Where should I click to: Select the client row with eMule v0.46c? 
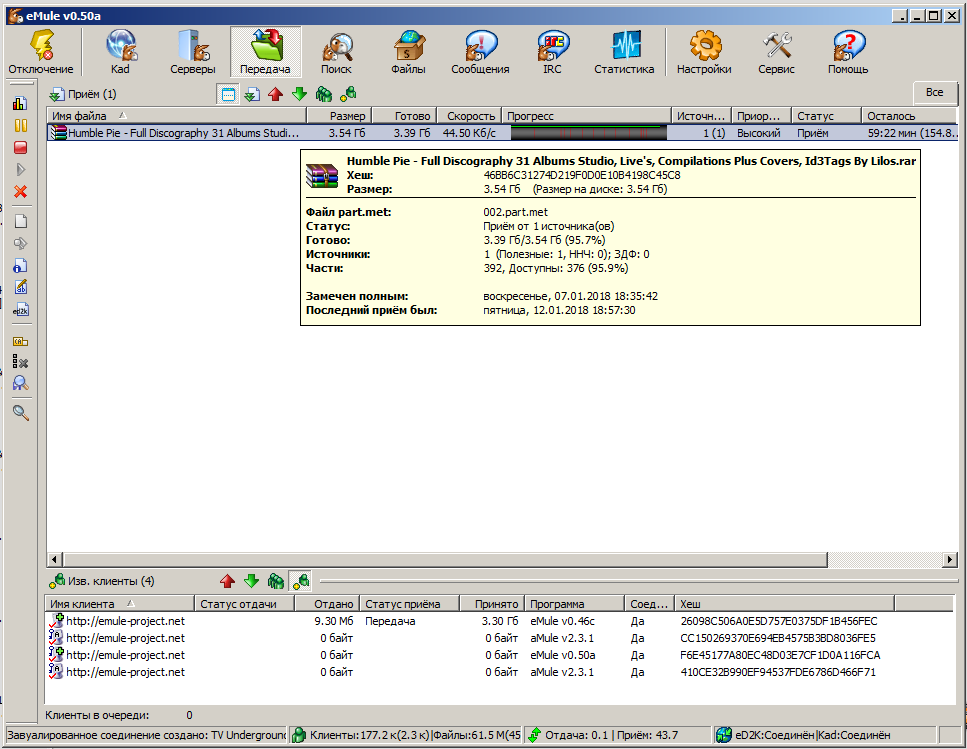click(x=500, y=621)
